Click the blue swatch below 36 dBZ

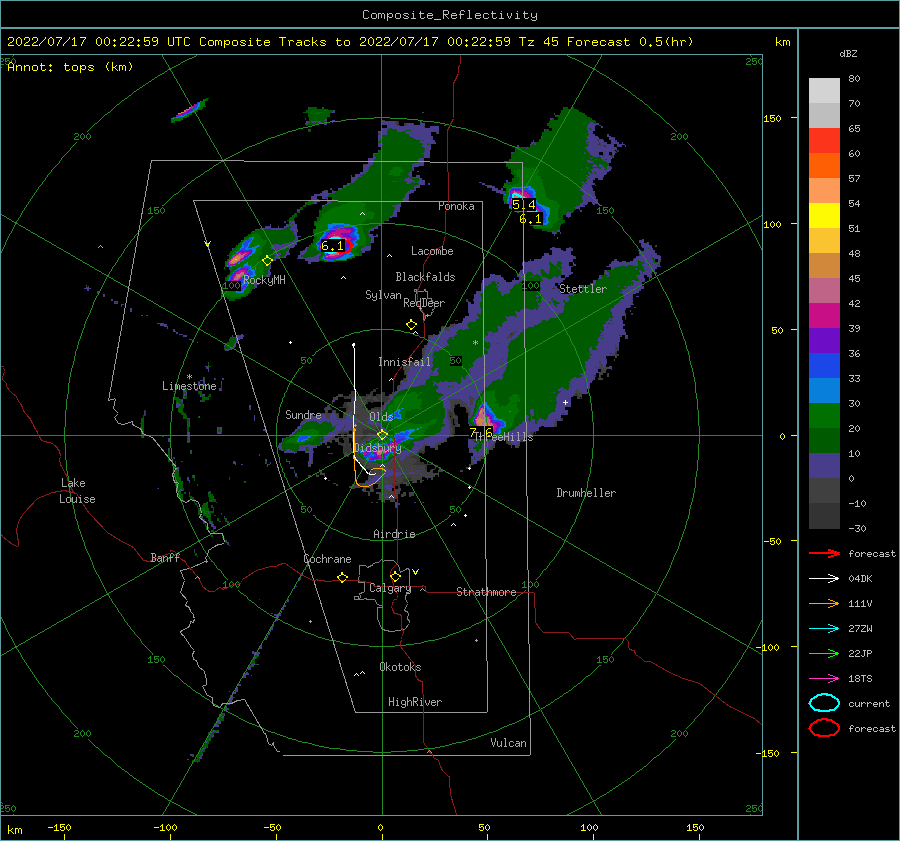pos(824,366)
